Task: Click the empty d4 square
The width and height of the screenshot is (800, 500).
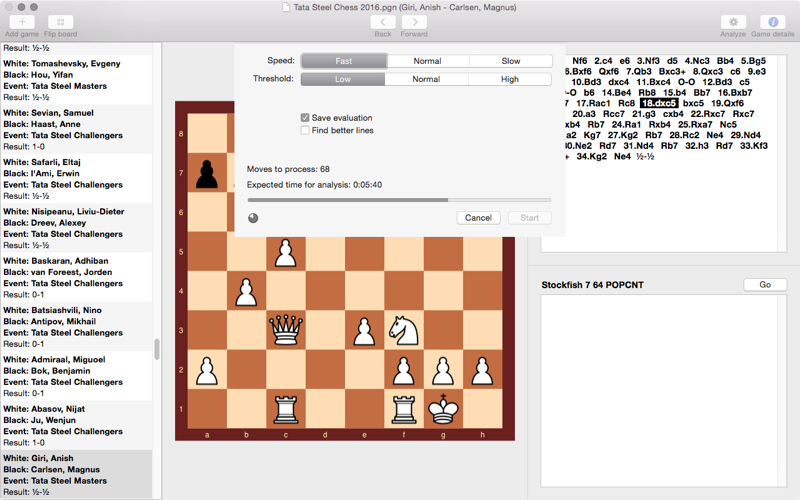Action: pos(325,291)
